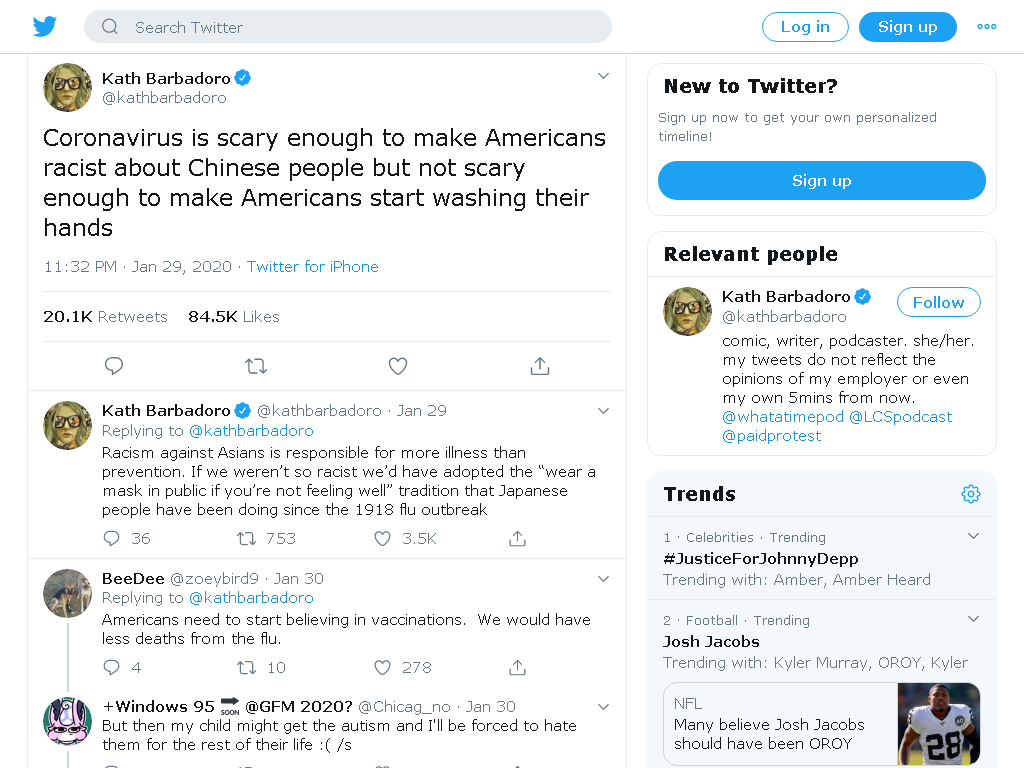Open Trends settings gear
The width and height of the screenshot is (1024, 768).
(x=970, y=494)
